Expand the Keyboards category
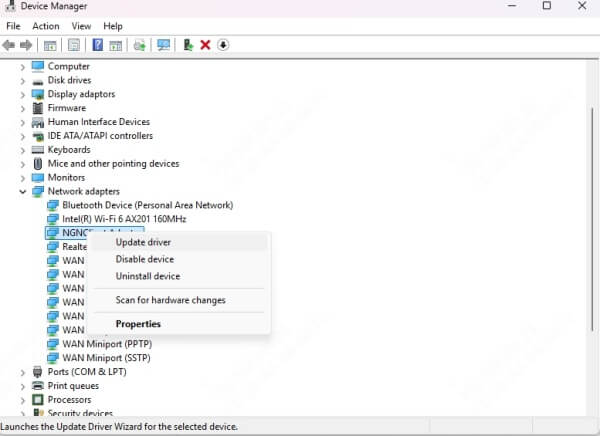600x436 pixels. [x=22, y=150]
